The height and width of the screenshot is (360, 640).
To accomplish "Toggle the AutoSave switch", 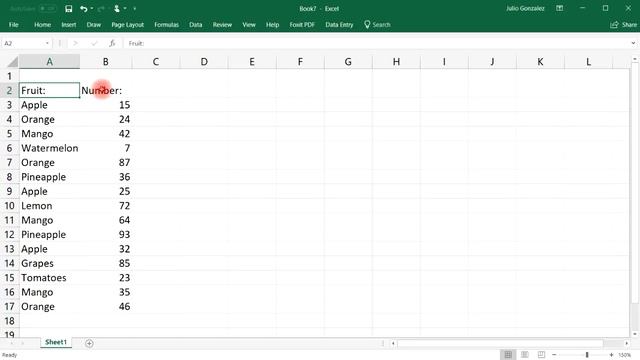I will point(48,9).
